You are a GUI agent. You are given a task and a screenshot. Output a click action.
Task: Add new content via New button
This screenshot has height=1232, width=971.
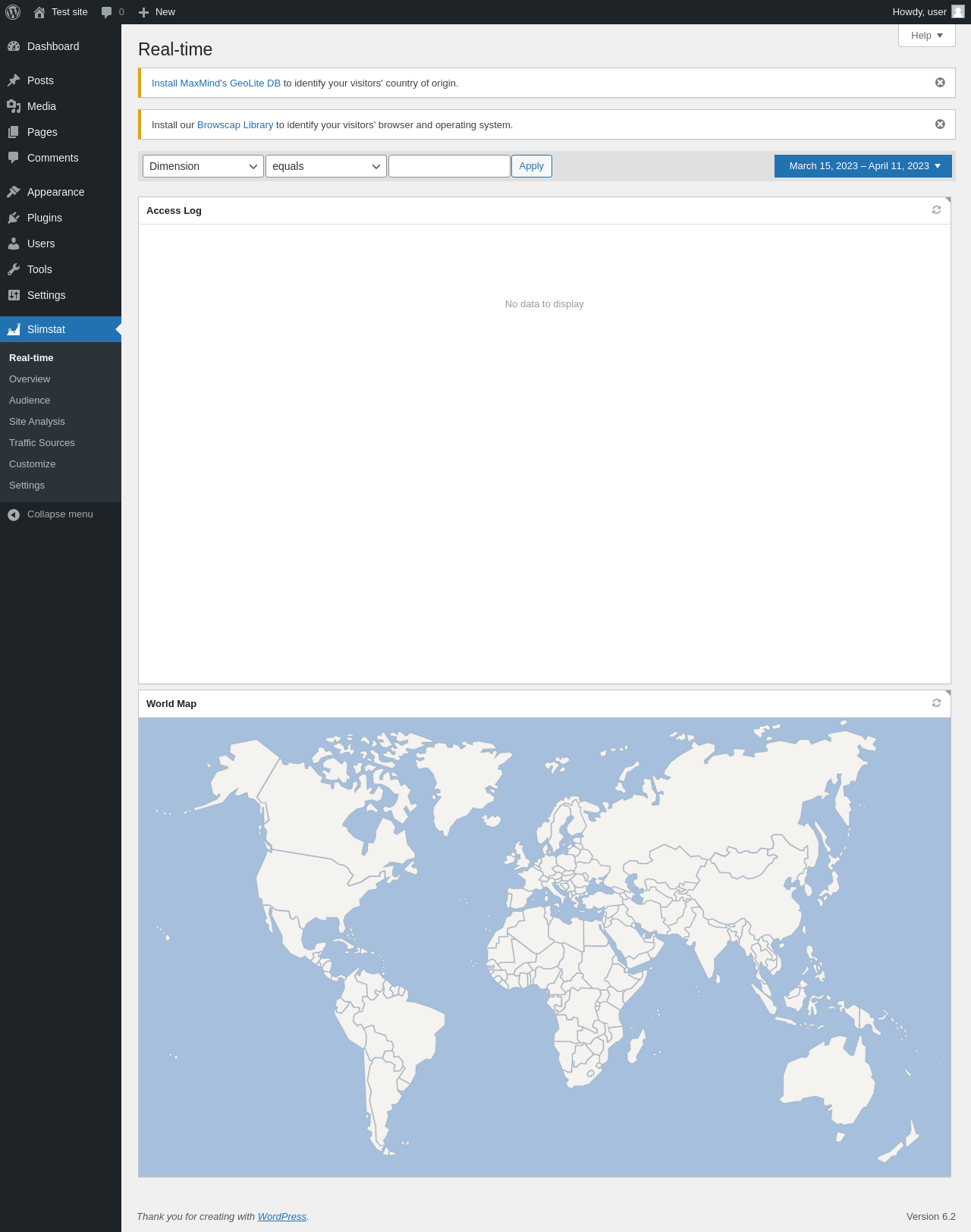pos(157,12)
